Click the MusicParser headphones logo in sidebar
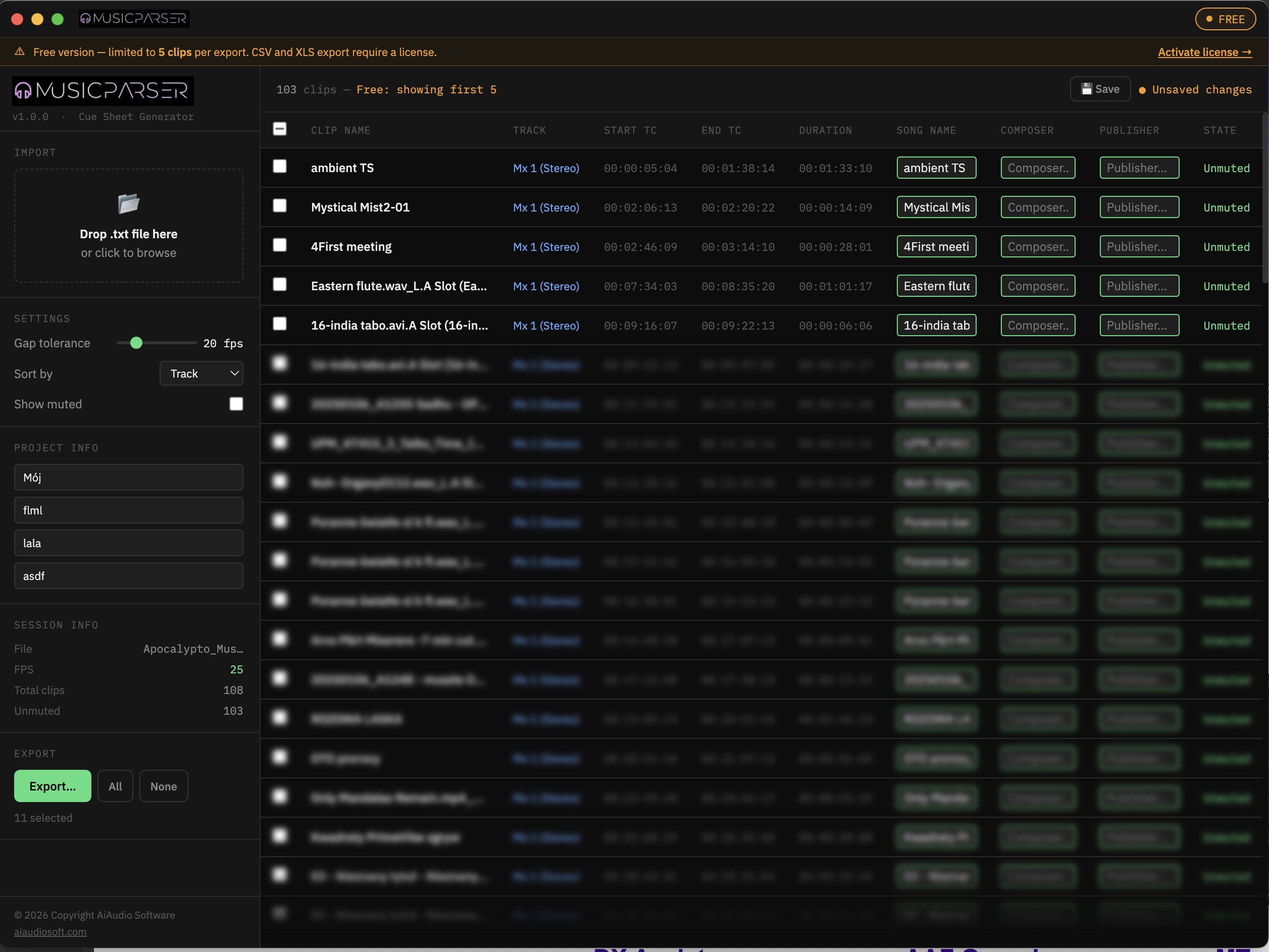 coord(23,91)
